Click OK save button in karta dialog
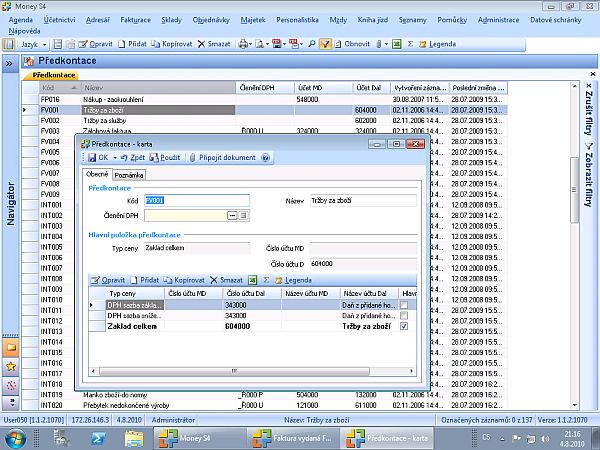 98,157
